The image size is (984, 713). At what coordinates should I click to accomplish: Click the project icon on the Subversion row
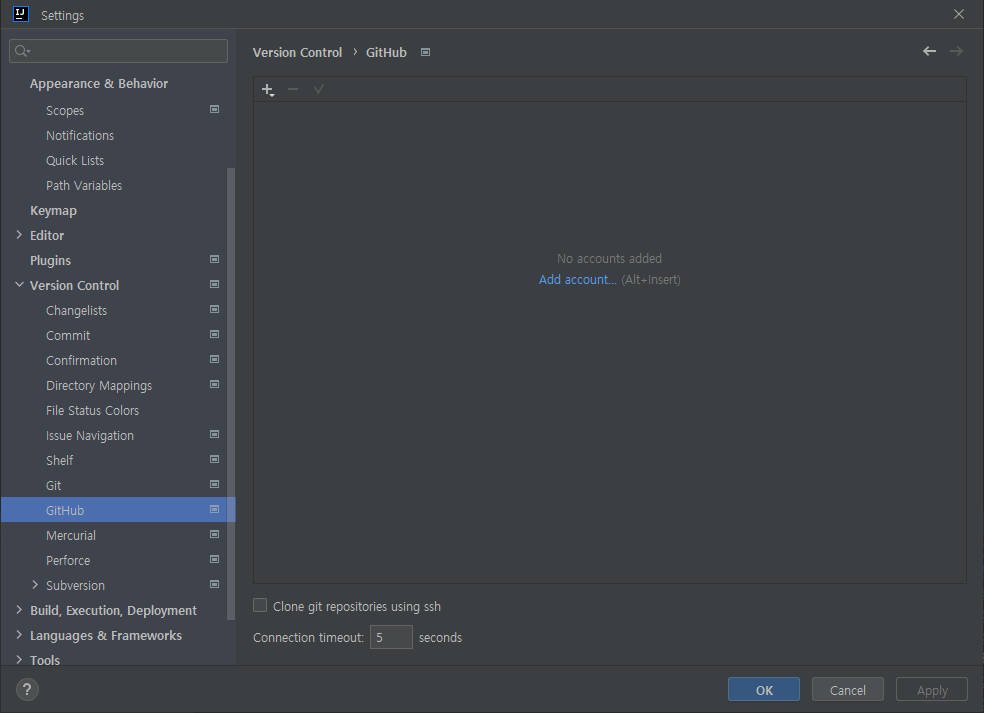(x=215, y=584)
